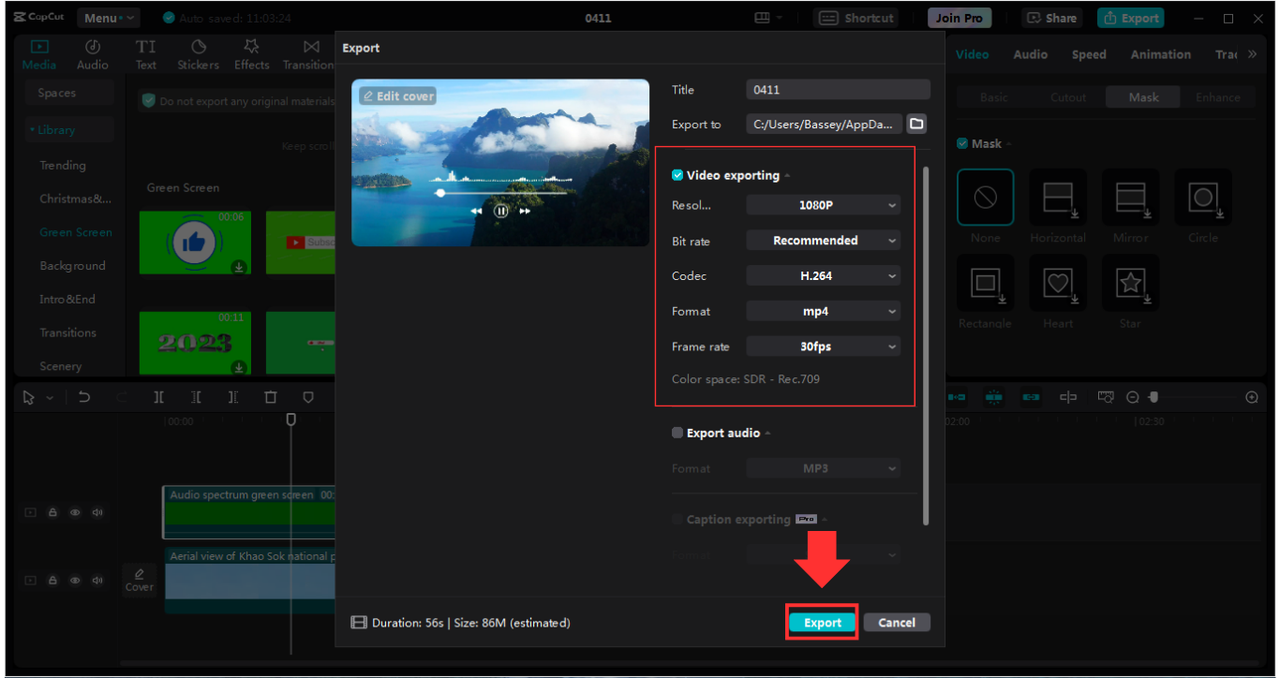The width and height of the screenshot is (1280, 678).
Task: Pause the cover preview playback
Action: (x=501, y=211)
